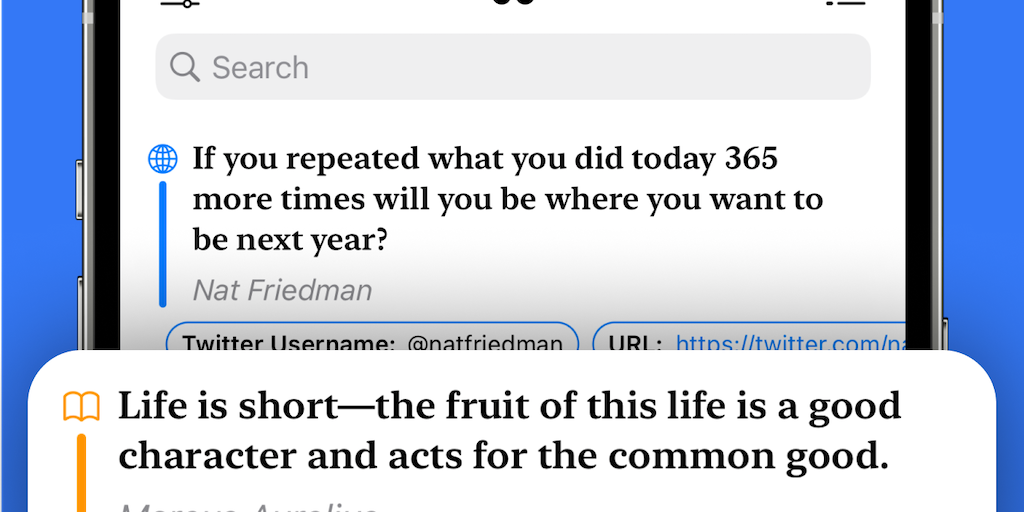Select the blue accent bar under the globe
Viewport: 1024px width, 512px height.
point(162,243)
